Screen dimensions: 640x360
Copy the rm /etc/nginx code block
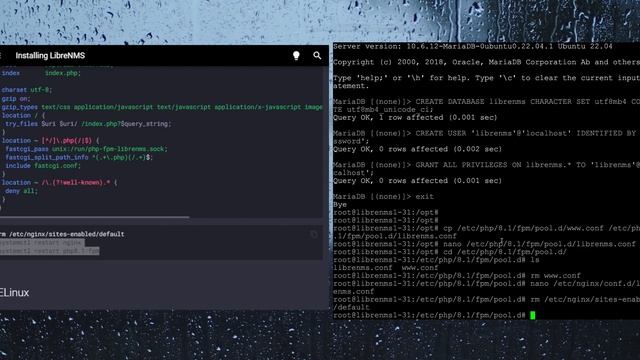[314, 234]
